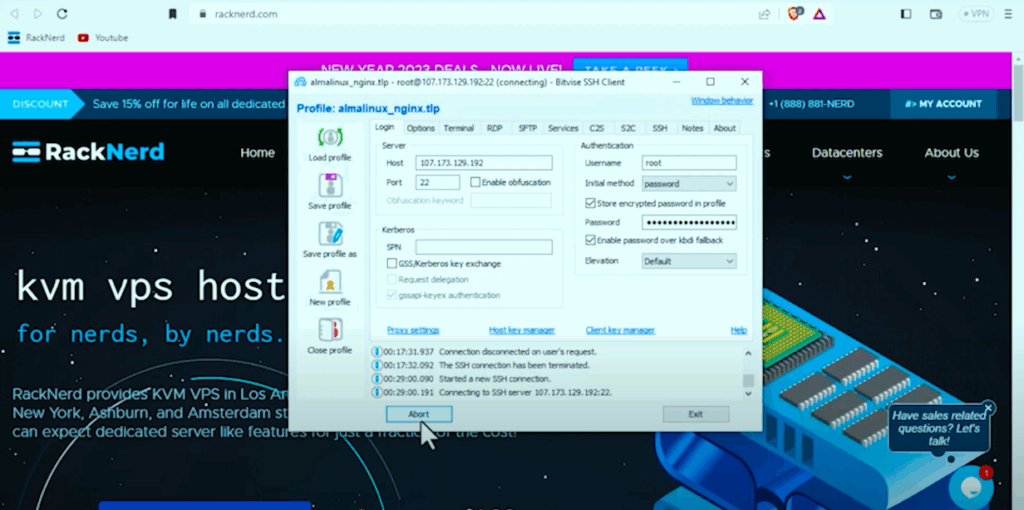1024x510 pixels.
Task: Open the Host key manager link
Action: 522,330
